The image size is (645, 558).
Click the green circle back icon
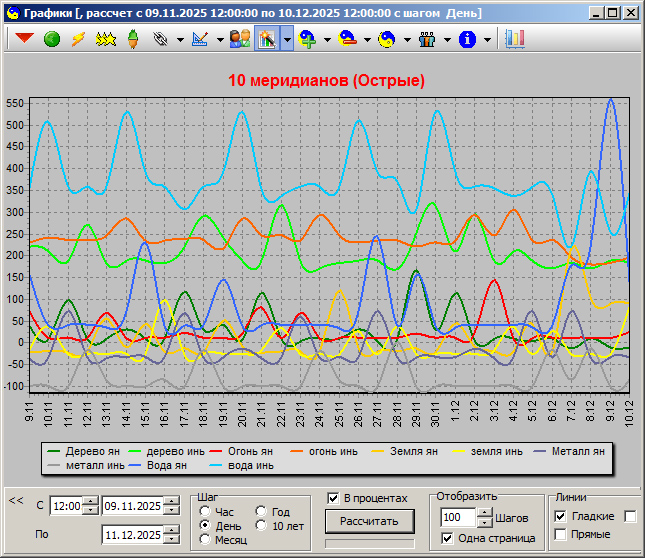[x=52, y=39]
